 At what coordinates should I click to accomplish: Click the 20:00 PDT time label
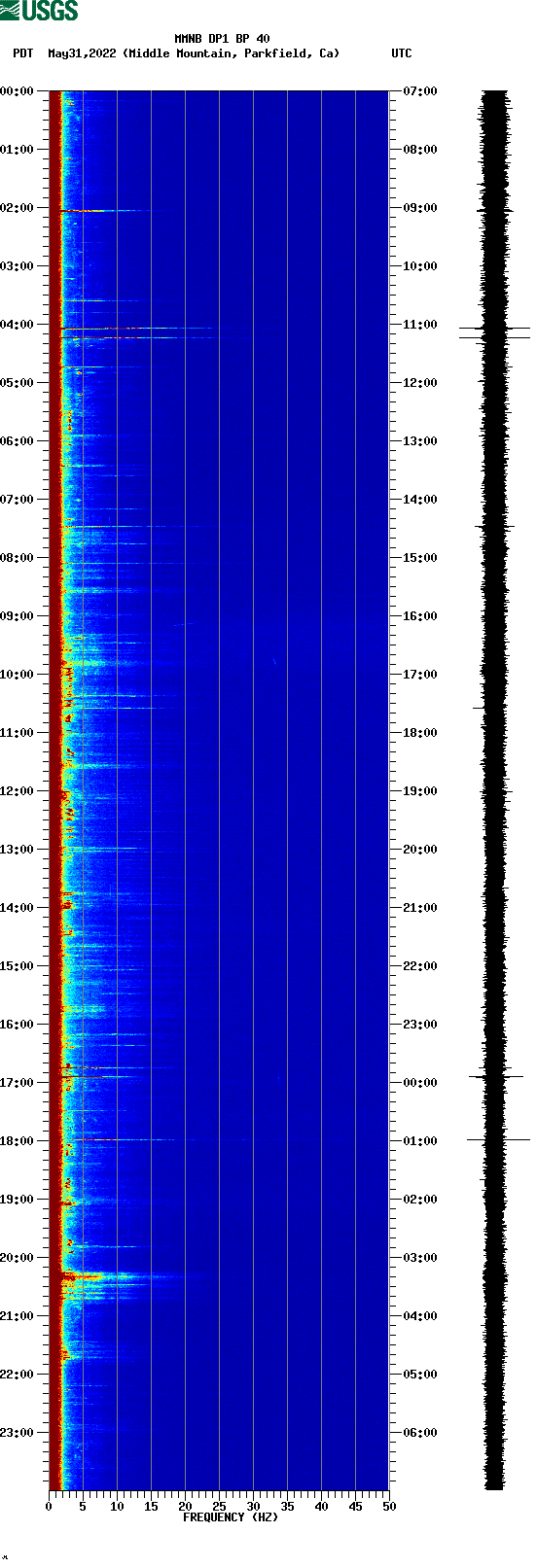click(x=17, y=1258)
